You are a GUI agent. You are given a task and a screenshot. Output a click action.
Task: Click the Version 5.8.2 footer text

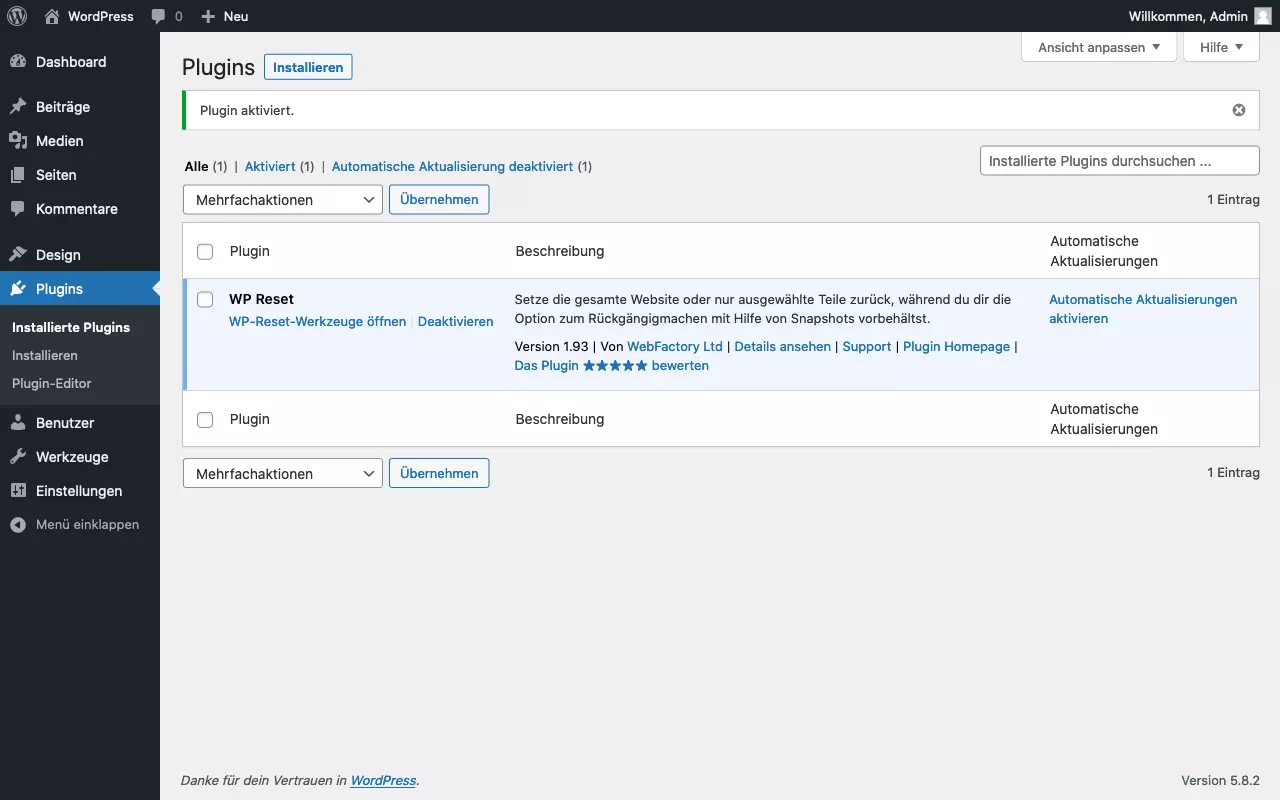coord(1220,781)
